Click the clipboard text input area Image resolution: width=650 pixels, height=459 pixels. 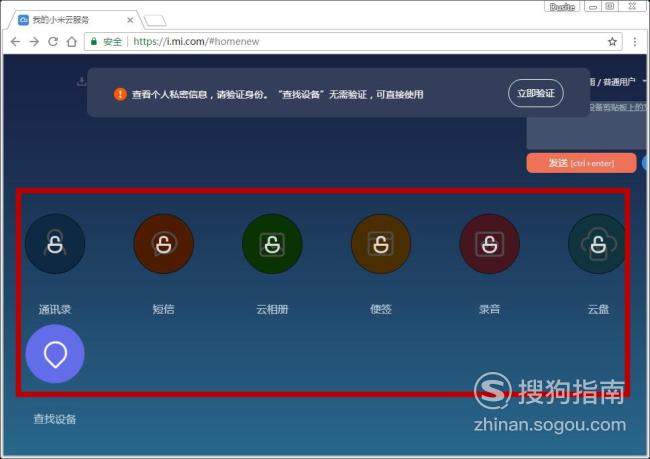(588, 126)
